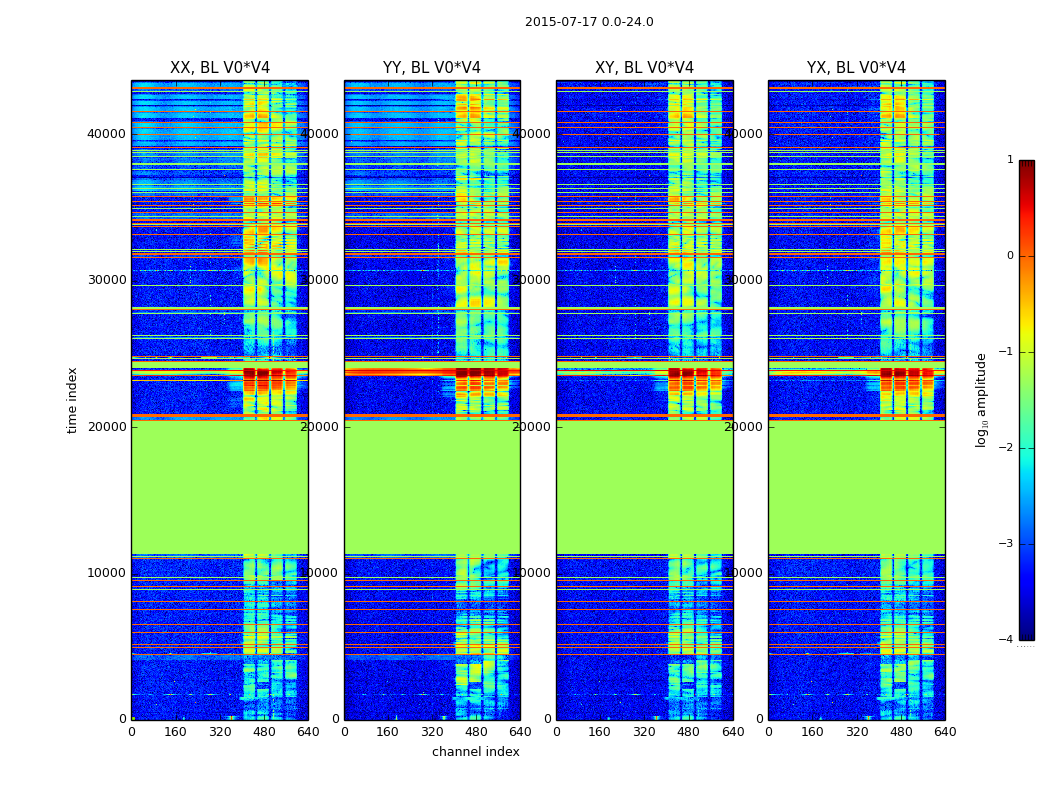The height and width of the screenshot is (800, 1050).
Task: Click the 320 tick under XY panel
Action: coord(644,732)
